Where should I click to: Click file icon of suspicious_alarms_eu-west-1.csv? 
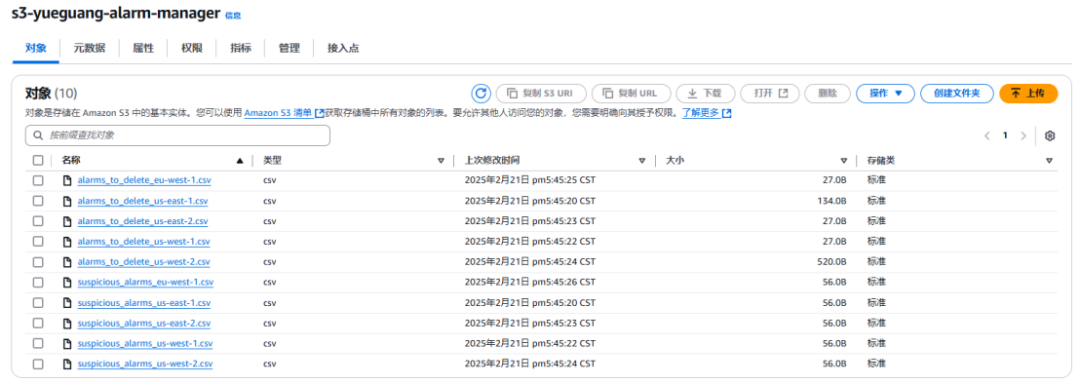67,282
